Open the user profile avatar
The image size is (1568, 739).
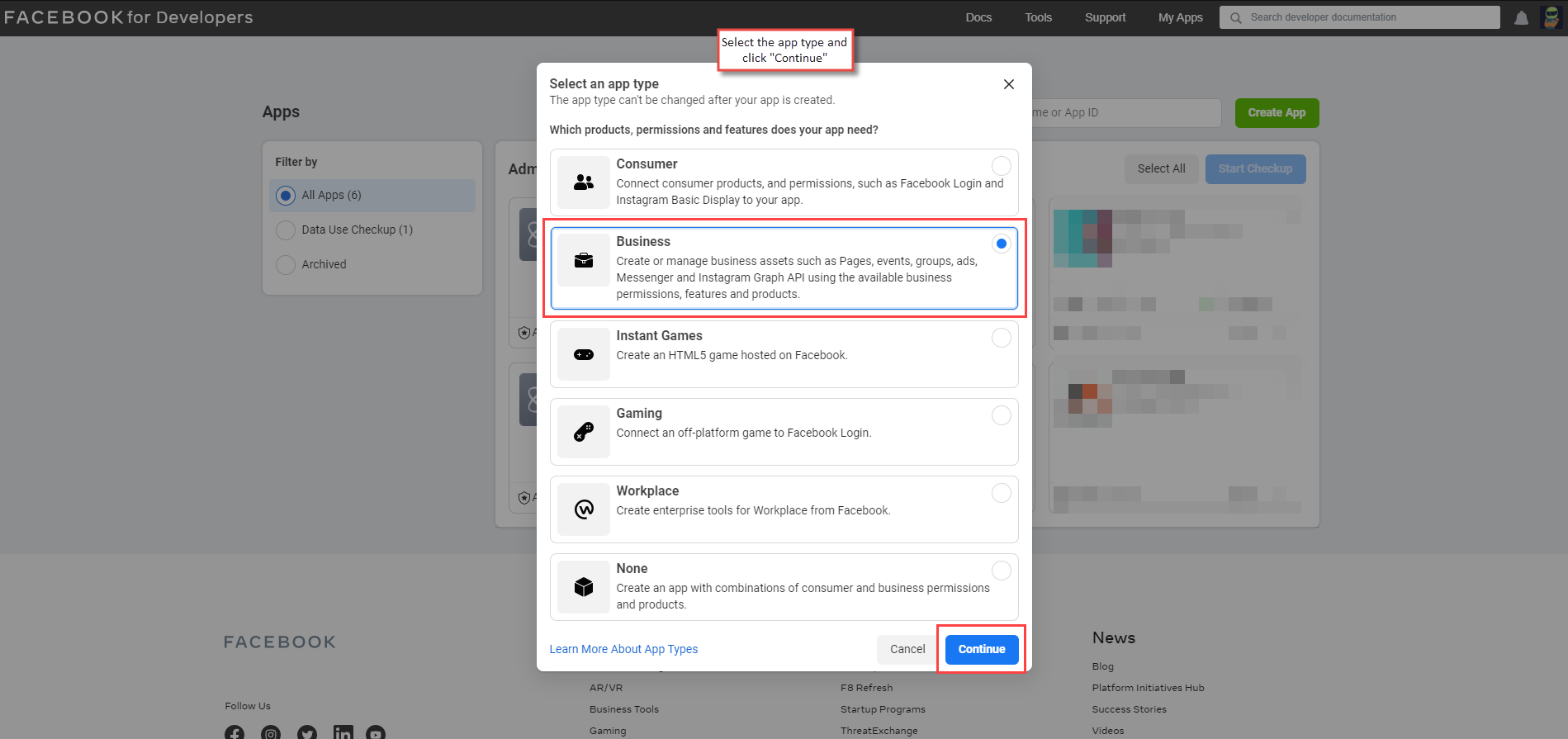(x=1551, y=17)
